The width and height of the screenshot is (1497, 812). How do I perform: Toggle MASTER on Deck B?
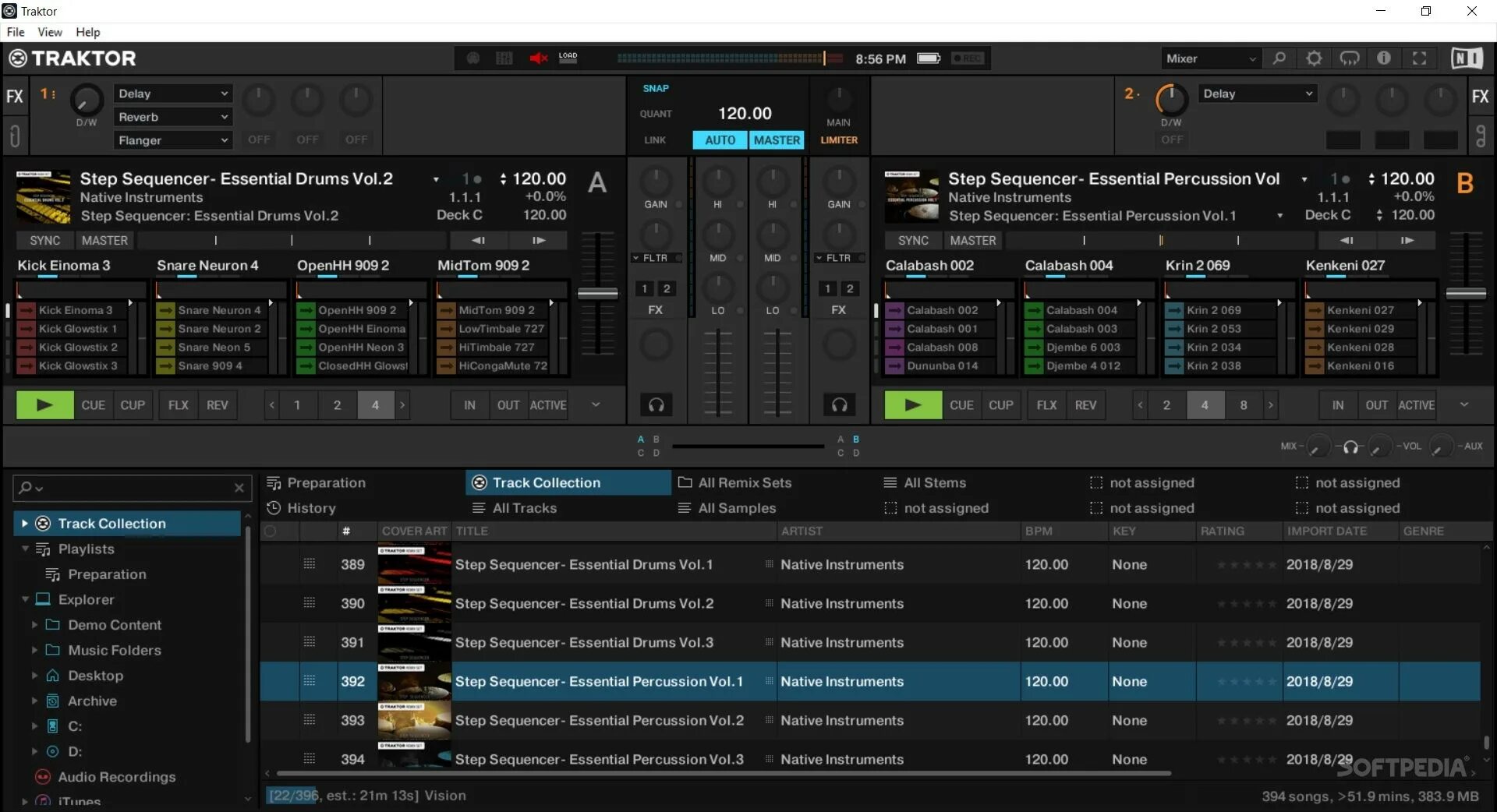[973, 241]
